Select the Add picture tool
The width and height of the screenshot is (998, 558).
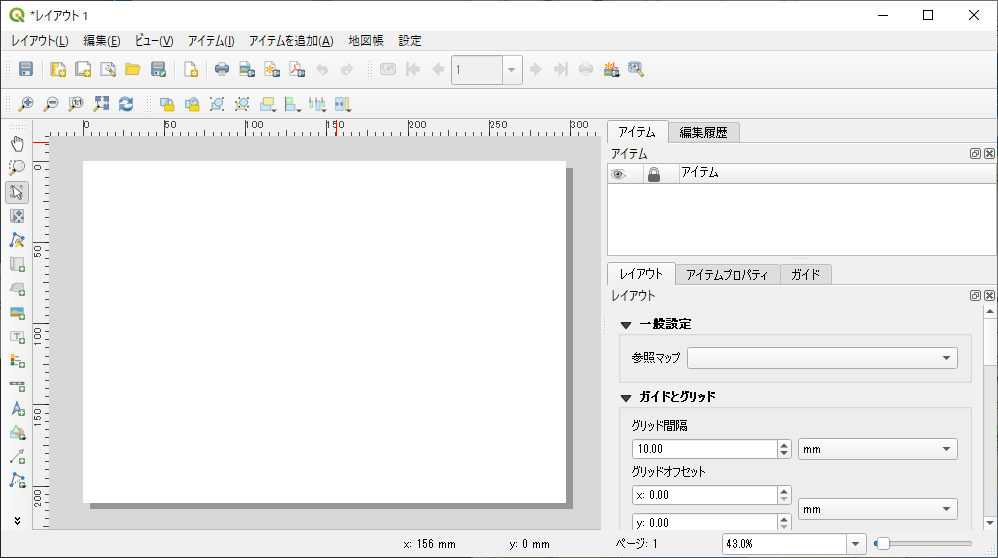[x=17, y=313]
